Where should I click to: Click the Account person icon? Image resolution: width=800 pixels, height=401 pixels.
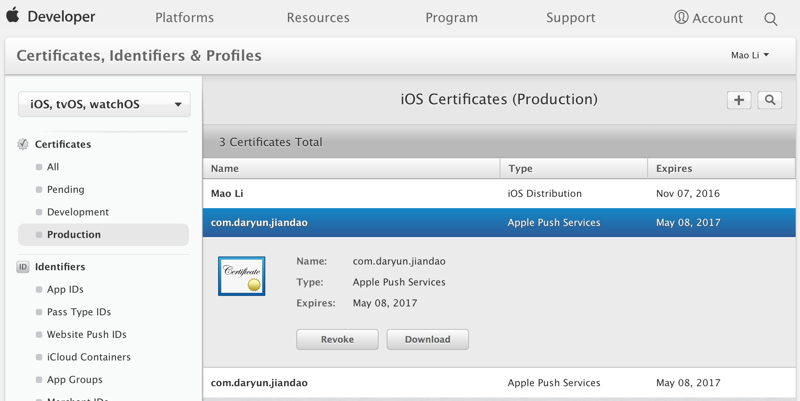click(681, 17)
